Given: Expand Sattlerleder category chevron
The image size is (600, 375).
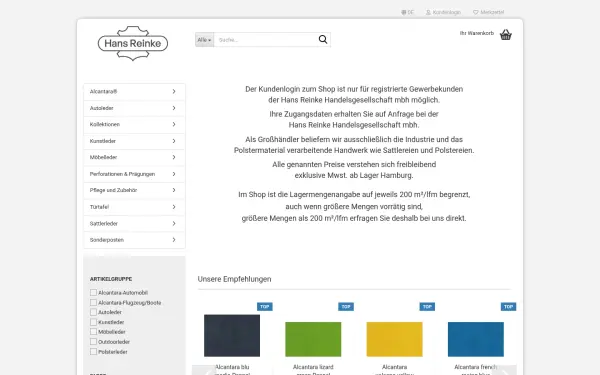Looking at the screenshot, I should pyautogui.click(x=174, y=223).
